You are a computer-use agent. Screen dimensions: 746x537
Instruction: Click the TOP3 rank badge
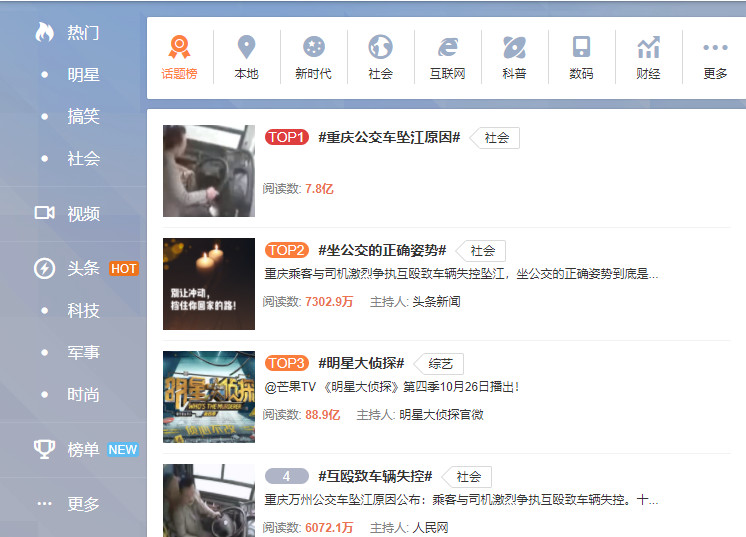tap(287, 363)
